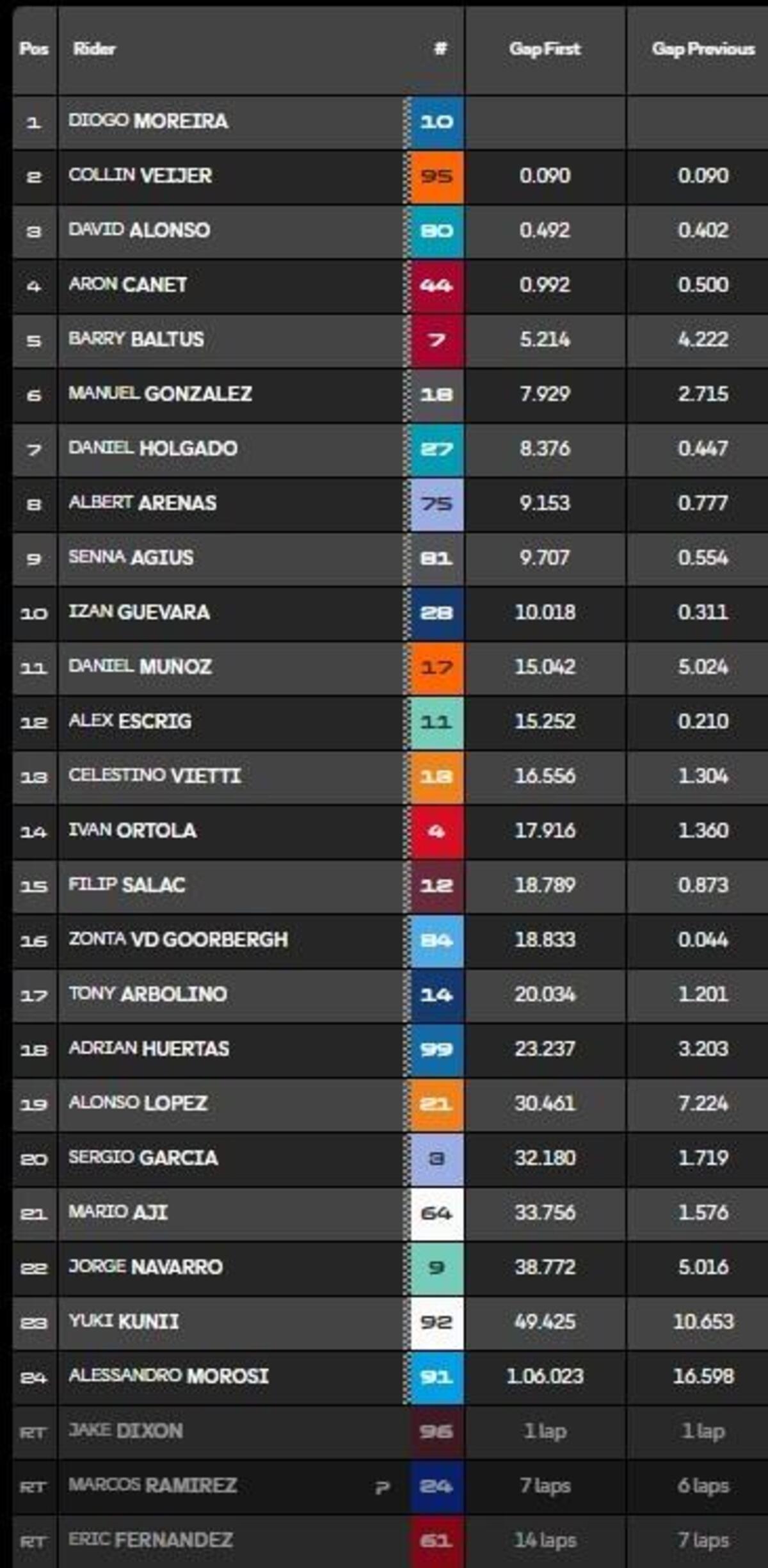
Task: Click the Rider column header
Action: coord(94,49)
